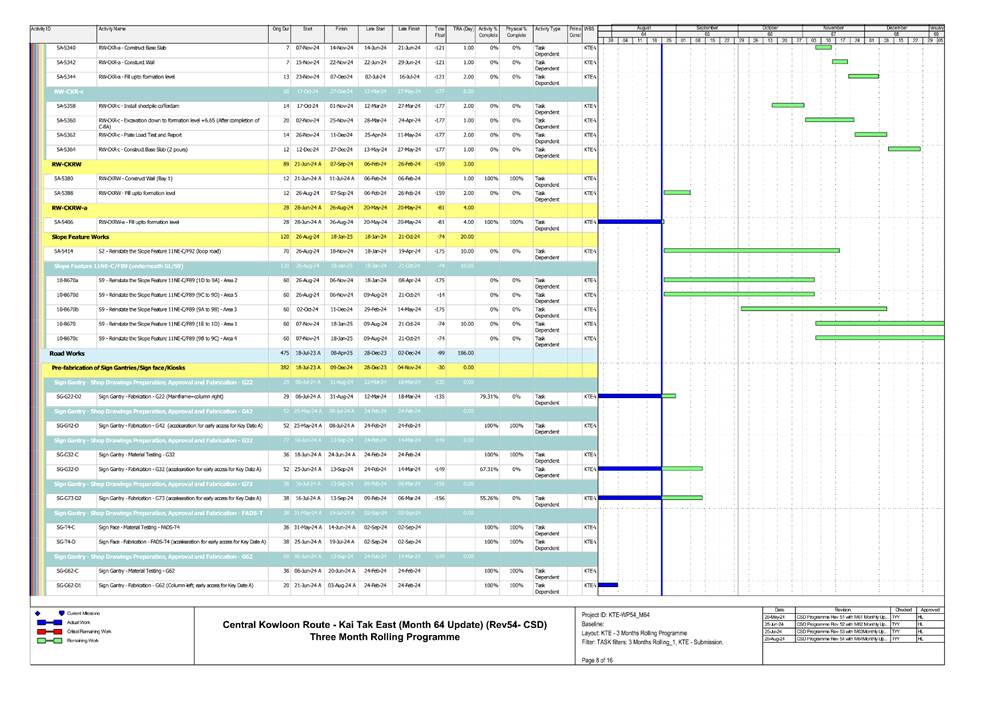Click the Gantt bar for SG-G62-D1
1001x708 pixels.
tap(608, 584)
